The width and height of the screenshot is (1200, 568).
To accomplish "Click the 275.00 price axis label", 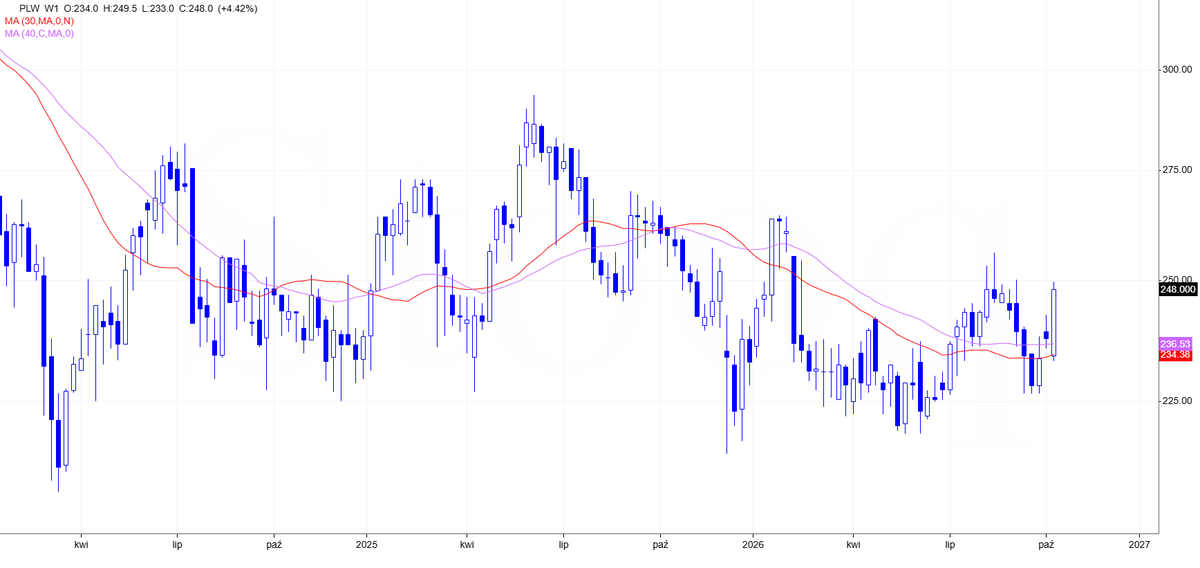I will click(x=1176, y=171).
